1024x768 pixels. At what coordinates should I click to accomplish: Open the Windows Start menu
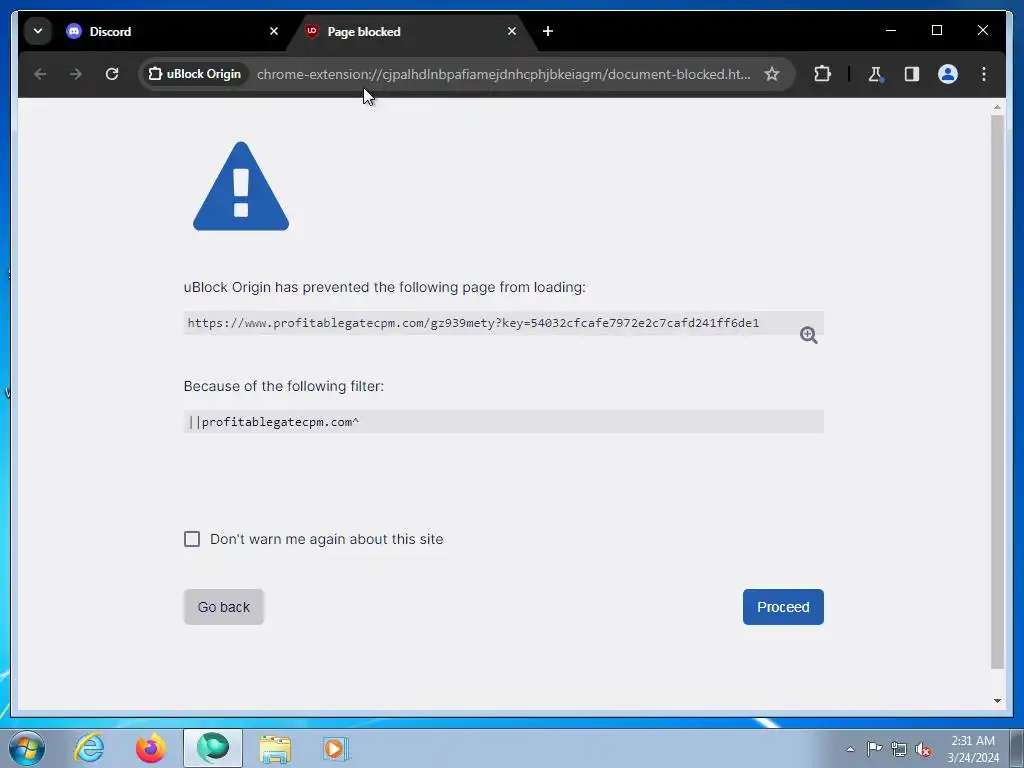(x=27, y=748)
